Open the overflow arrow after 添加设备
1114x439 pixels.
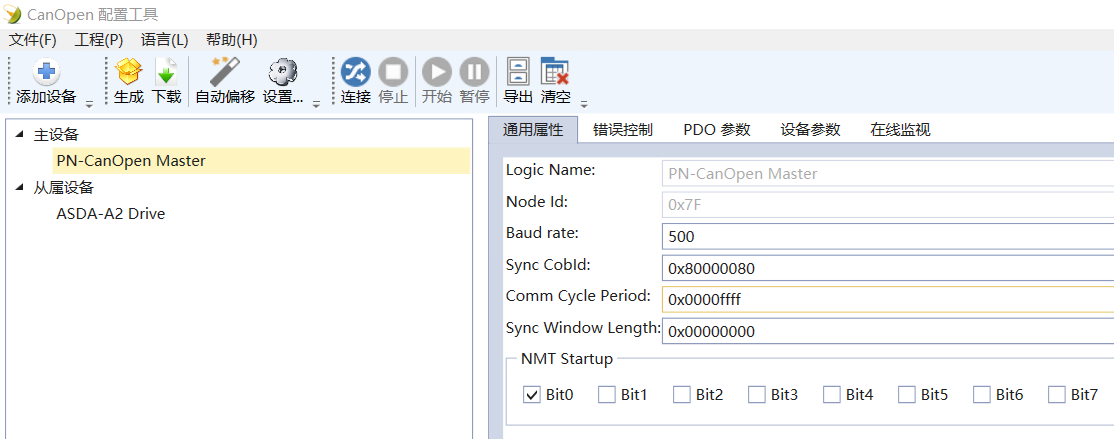click(90, 104)
